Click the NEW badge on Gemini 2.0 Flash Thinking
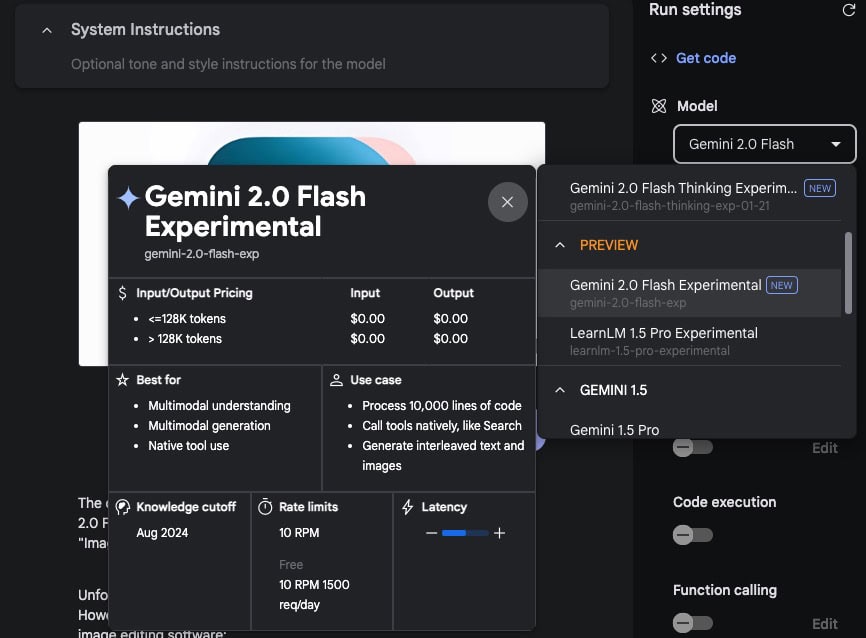 [x=820, y=188]
